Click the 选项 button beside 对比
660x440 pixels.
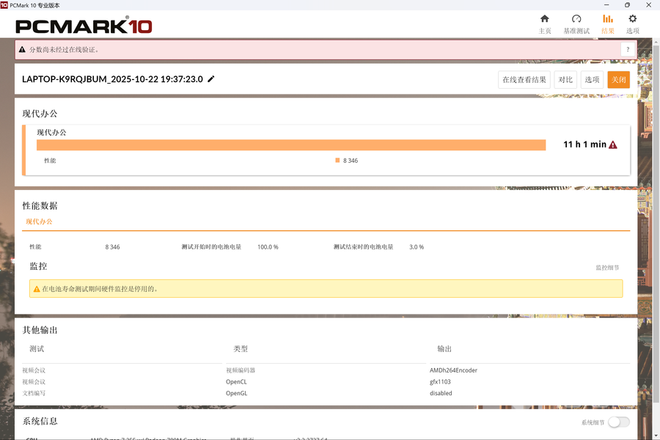(592, 80)
